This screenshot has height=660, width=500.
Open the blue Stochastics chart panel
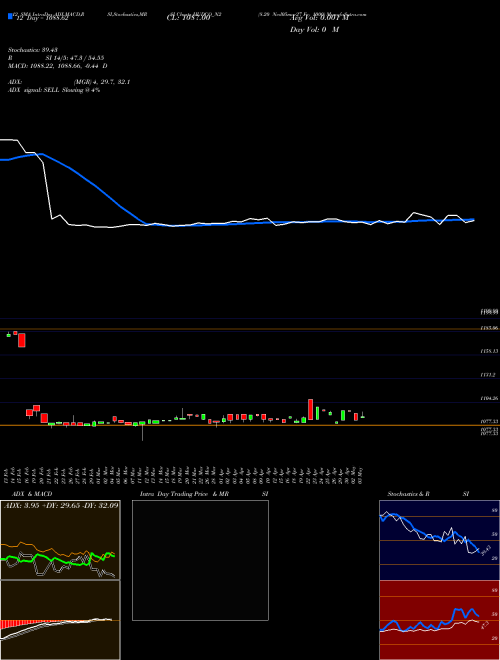pyautogui.click(x=438, y=540)
